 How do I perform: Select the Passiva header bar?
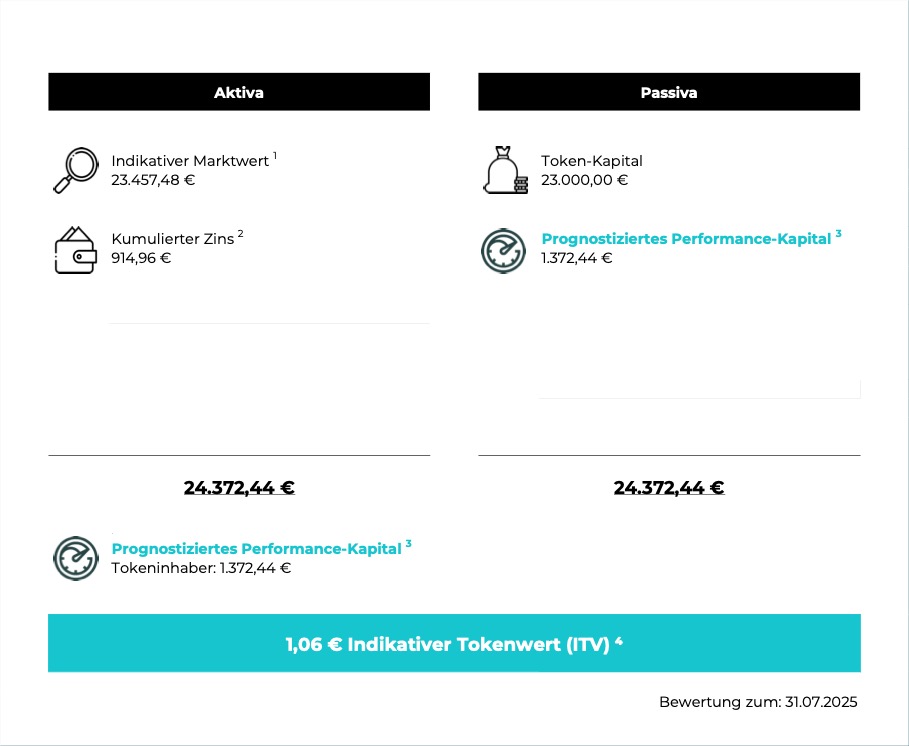click(x=669, y=92)
